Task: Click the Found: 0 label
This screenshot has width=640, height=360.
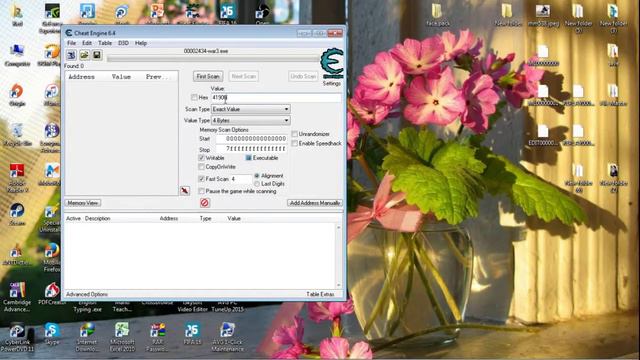Action: 74,66
